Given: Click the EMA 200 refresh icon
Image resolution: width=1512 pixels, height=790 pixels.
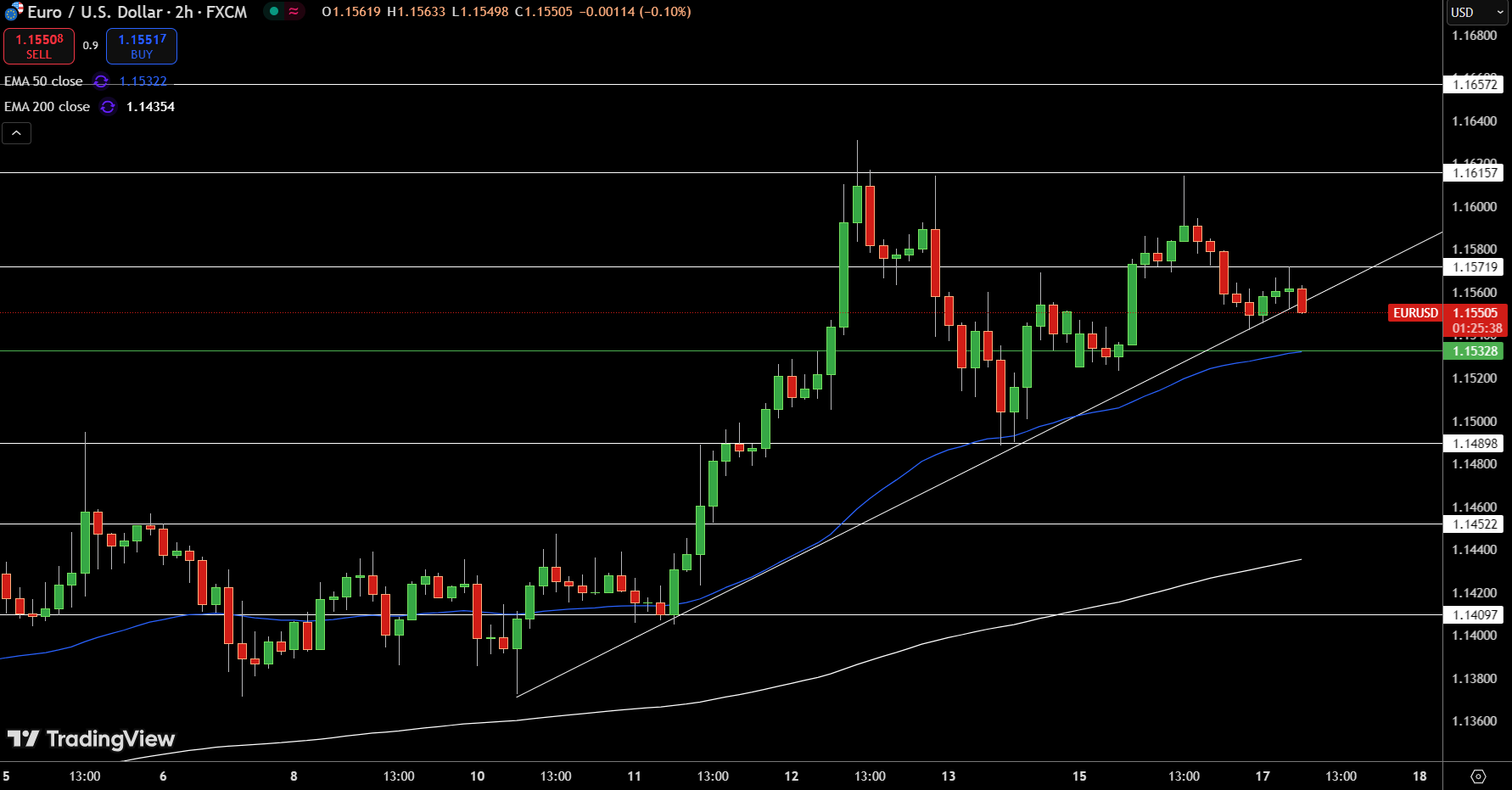Looking at the screenshot, I should point(108,107).
